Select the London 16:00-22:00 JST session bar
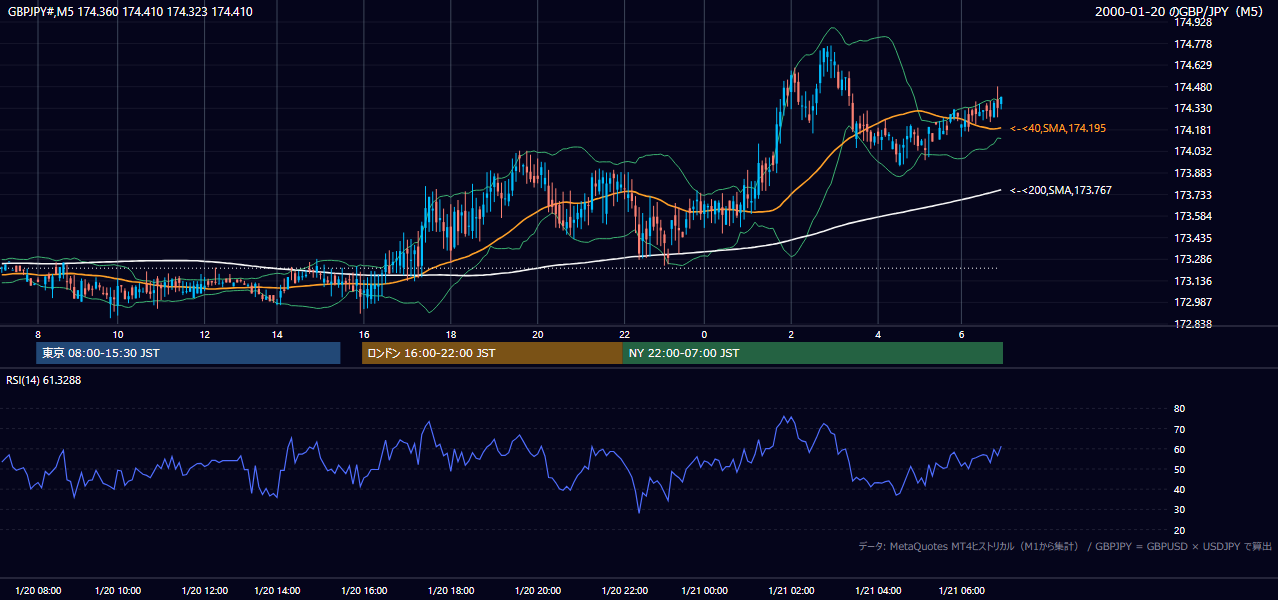This screenshot has height=600, width=1278. tap(492, 353)
